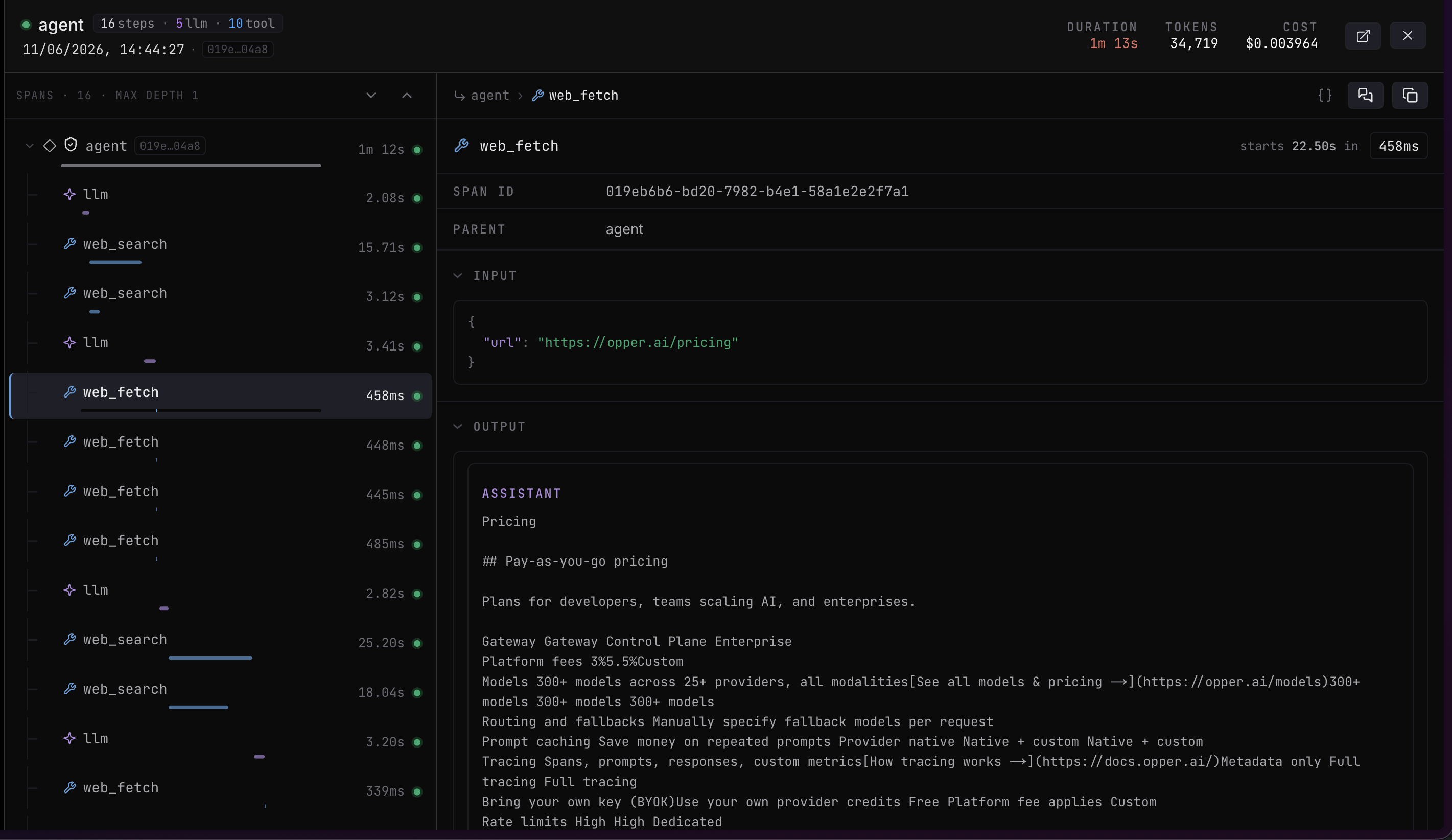The height and width of the screenshot is (840, 1452).
Task: Click the green status dot beside agent title
Action: 26,25
